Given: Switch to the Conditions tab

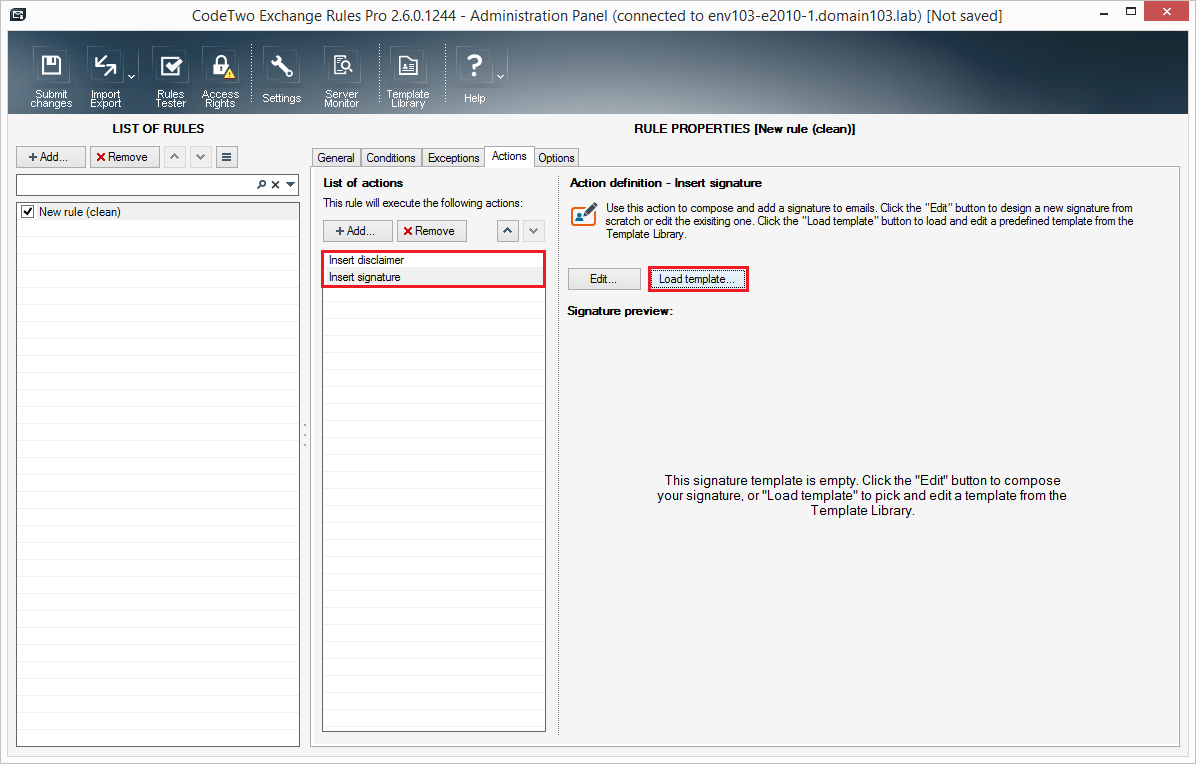Looking at the screenshot, I should click(391, 158).
